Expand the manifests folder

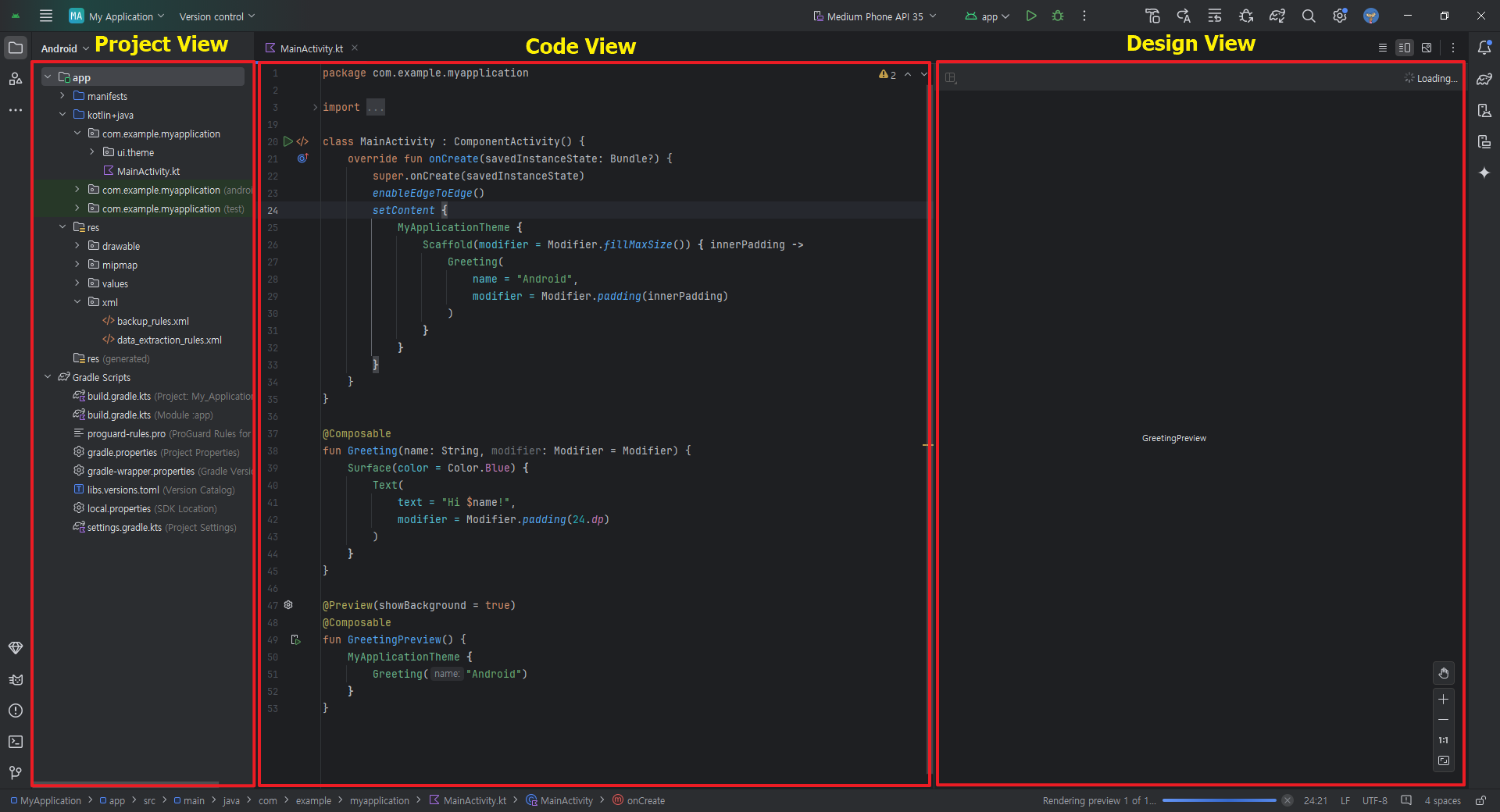click(x=62, y=96)
